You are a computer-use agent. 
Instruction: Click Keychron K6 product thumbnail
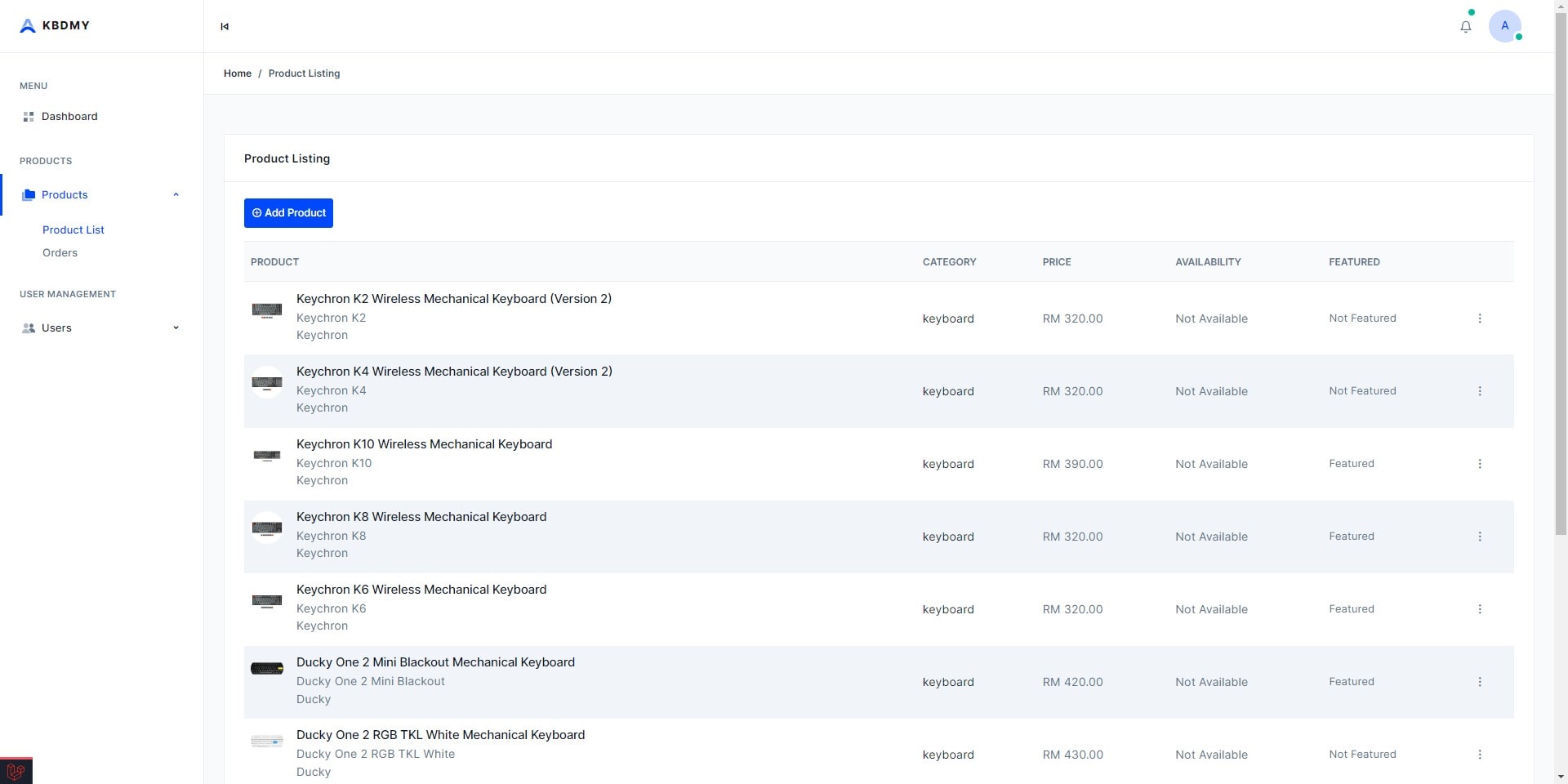[267, 601]
